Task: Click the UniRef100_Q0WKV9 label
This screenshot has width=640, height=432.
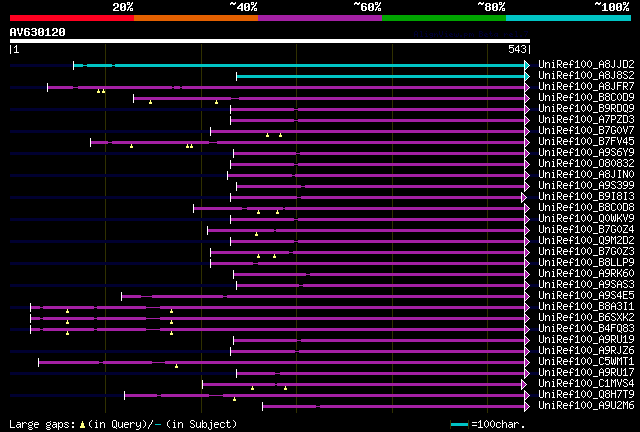Action: click(x=586, y=218)
